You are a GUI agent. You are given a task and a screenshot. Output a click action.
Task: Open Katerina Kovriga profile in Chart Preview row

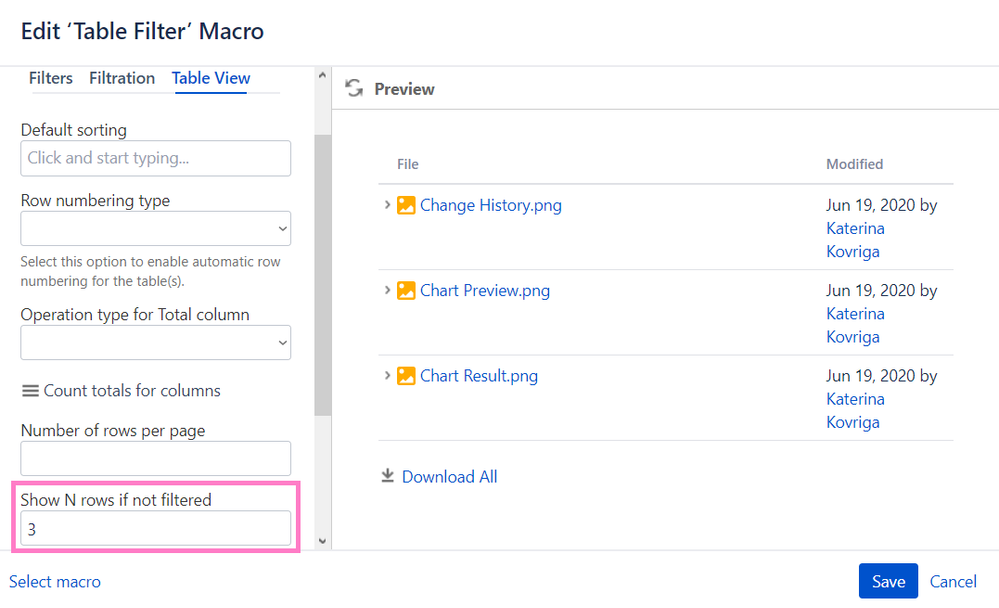[x=855, y=325]
